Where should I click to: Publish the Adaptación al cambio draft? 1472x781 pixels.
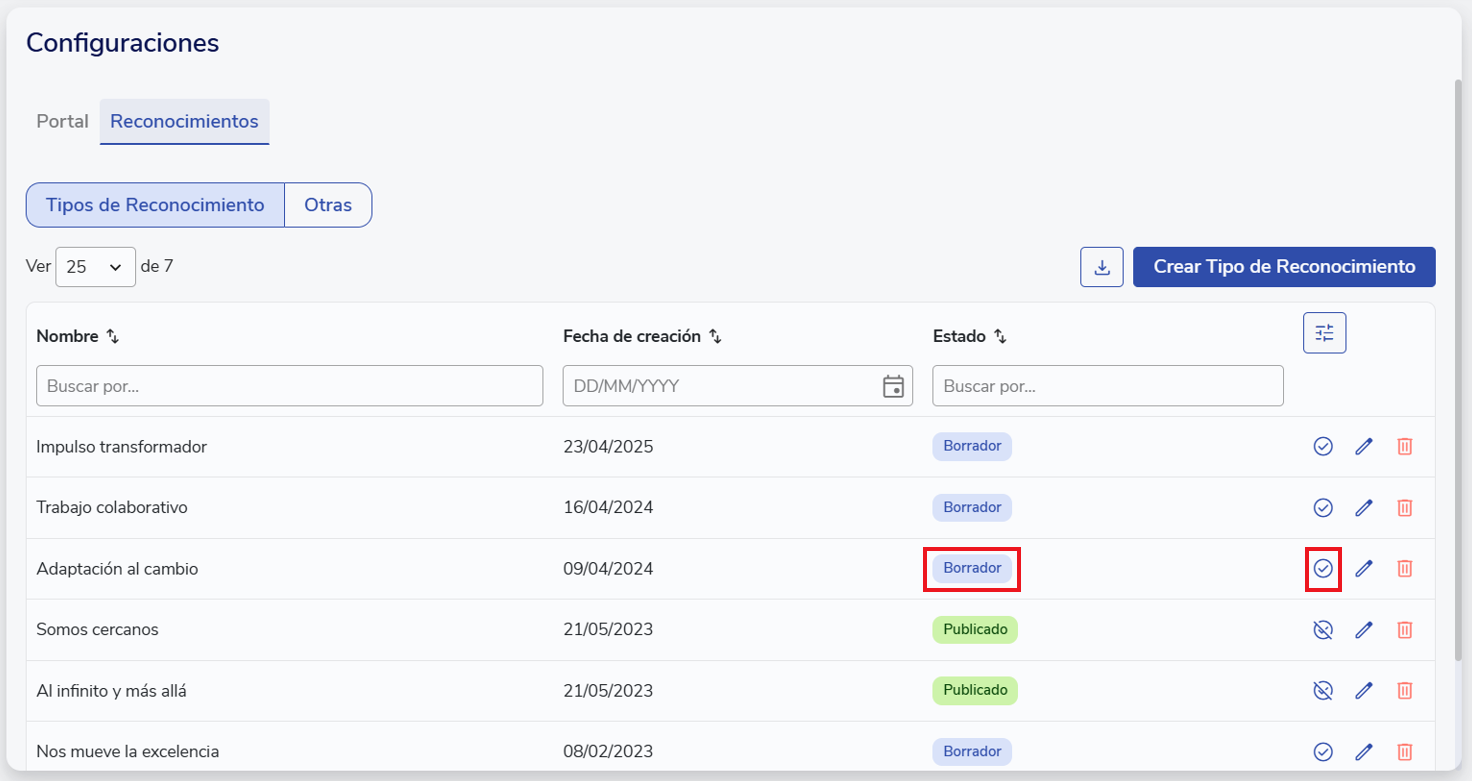tap(1323, 569)
